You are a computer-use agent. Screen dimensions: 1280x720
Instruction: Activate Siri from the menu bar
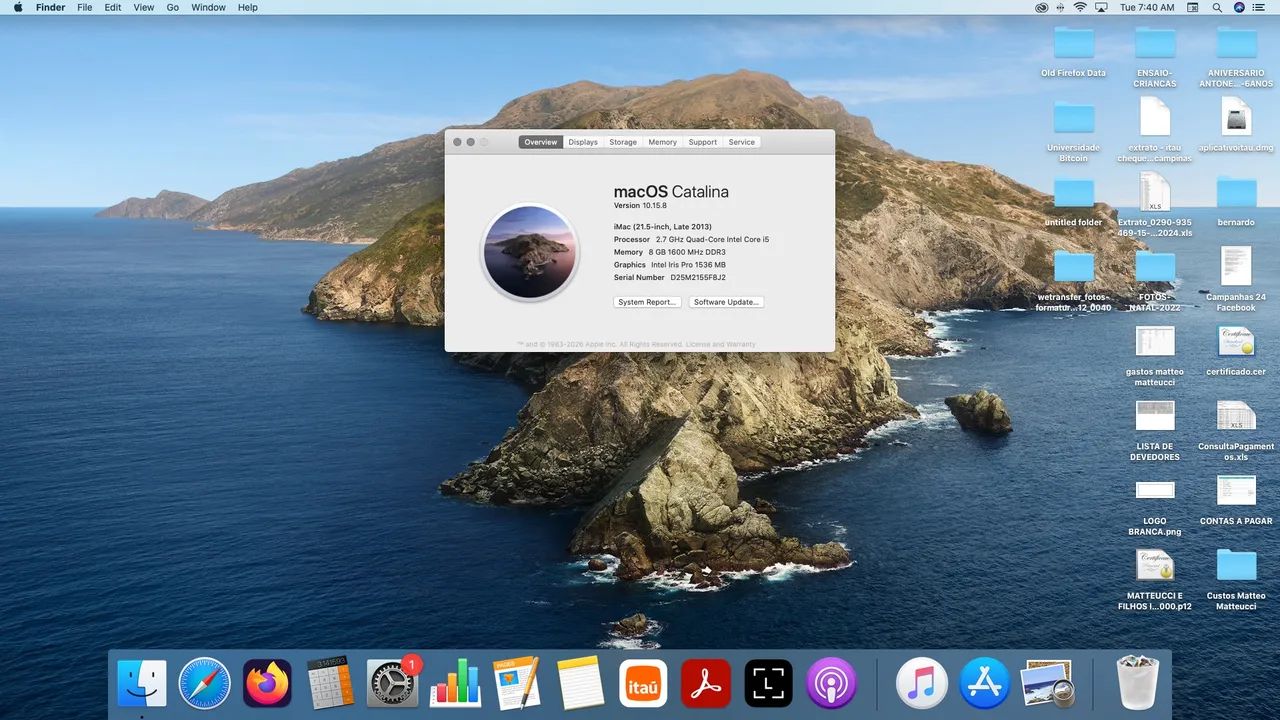(x=1239, y=7)
